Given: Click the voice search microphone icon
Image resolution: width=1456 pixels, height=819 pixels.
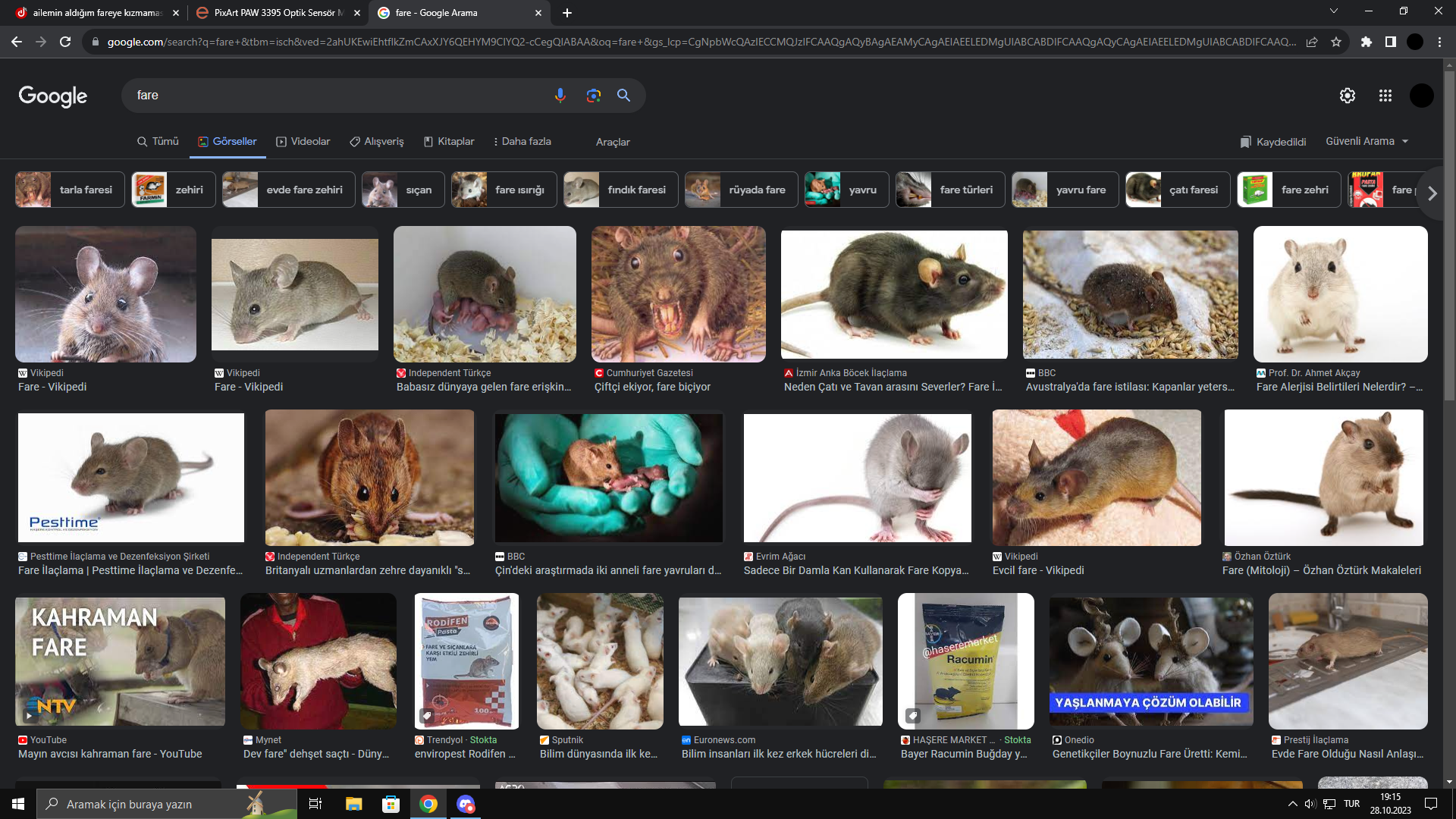Looking at the screenshot, I should (x=560, y=96).
